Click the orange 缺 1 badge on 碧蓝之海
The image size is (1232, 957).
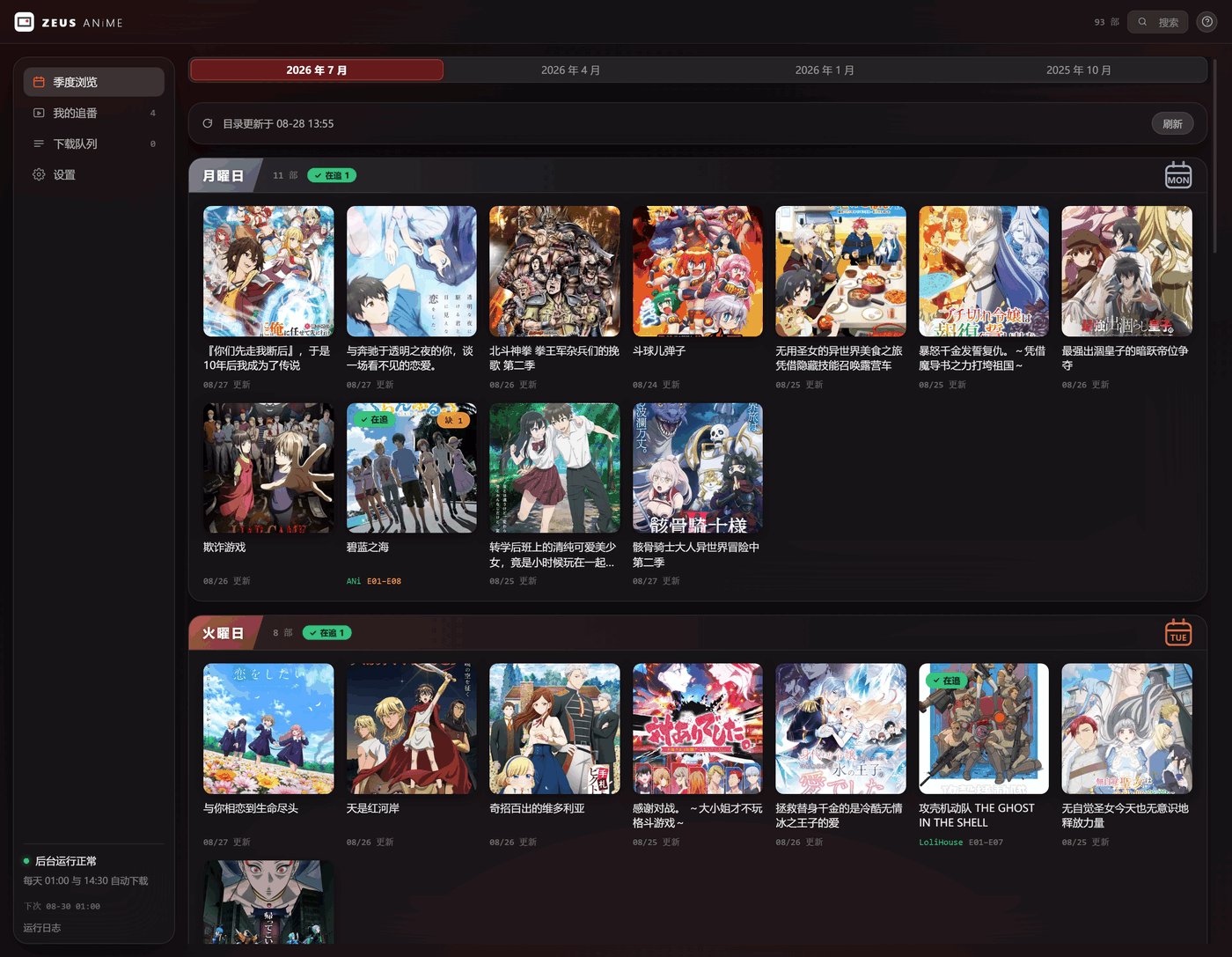click(454, 420)
